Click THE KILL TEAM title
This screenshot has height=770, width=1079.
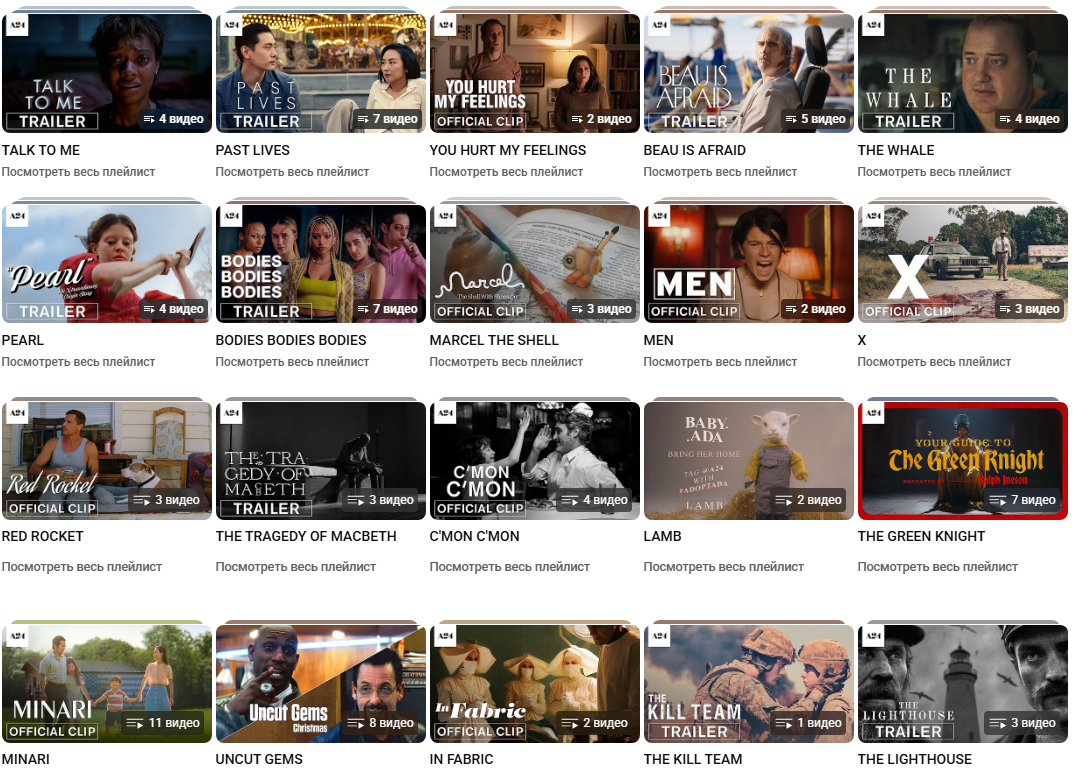(693, 759)
